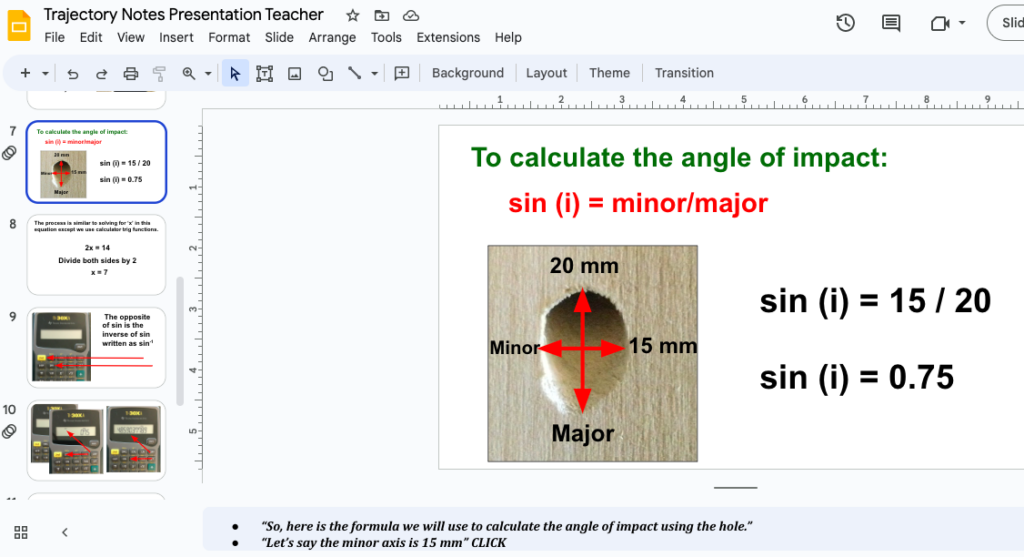Select the text box tool
Screen dimensions: 1024x557
pyautogui.click(x=265, y=73)
